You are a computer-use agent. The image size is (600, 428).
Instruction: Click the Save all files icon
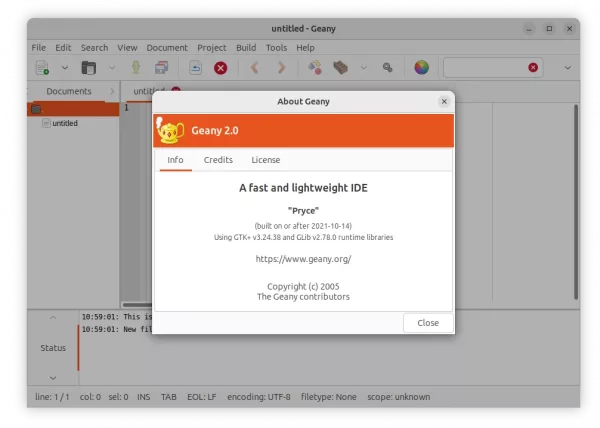(x=161, y=68)
